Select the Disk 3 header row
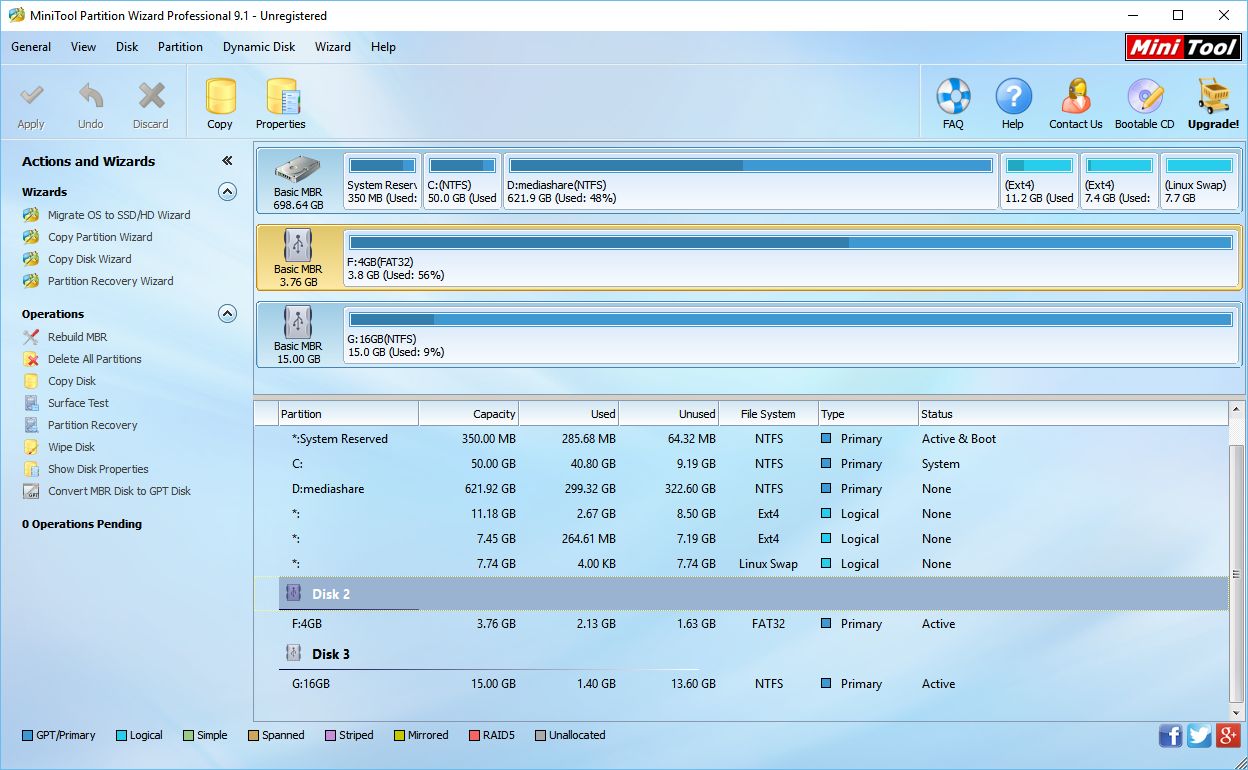Viewport: 1248px width, 770px height. point(741,654)
